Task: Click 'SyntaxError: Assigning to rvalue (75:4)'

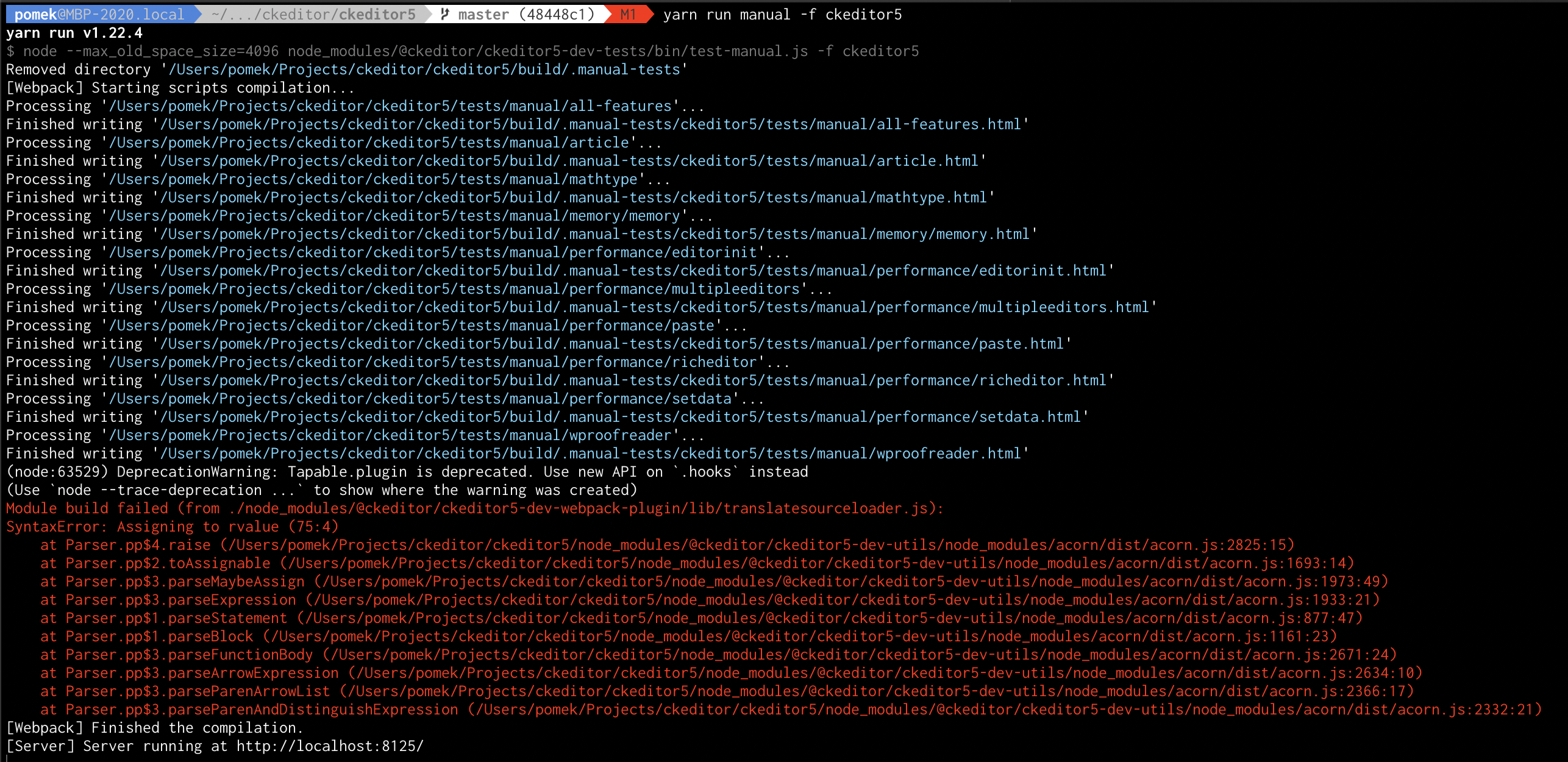Action: coord(173,526)
